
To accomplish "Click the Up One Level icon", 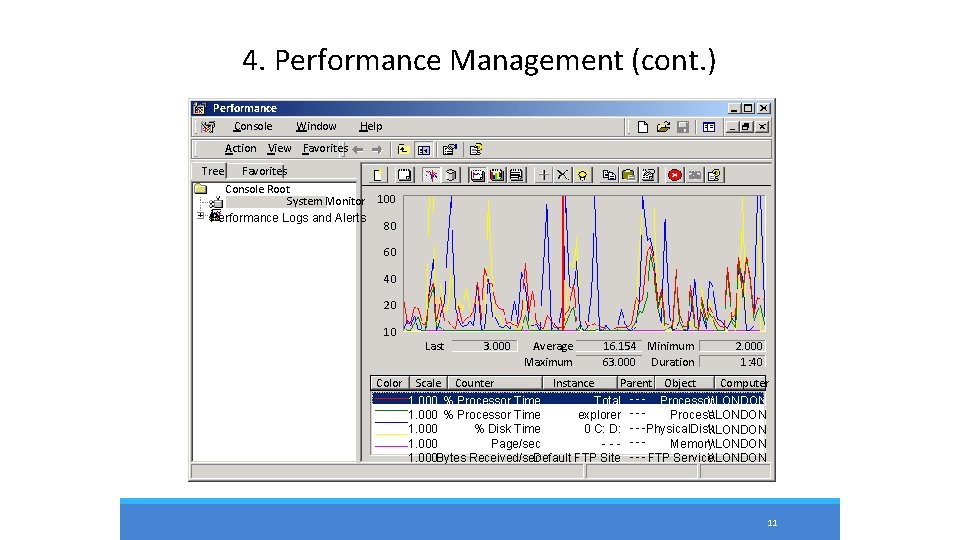I will 403,149.
